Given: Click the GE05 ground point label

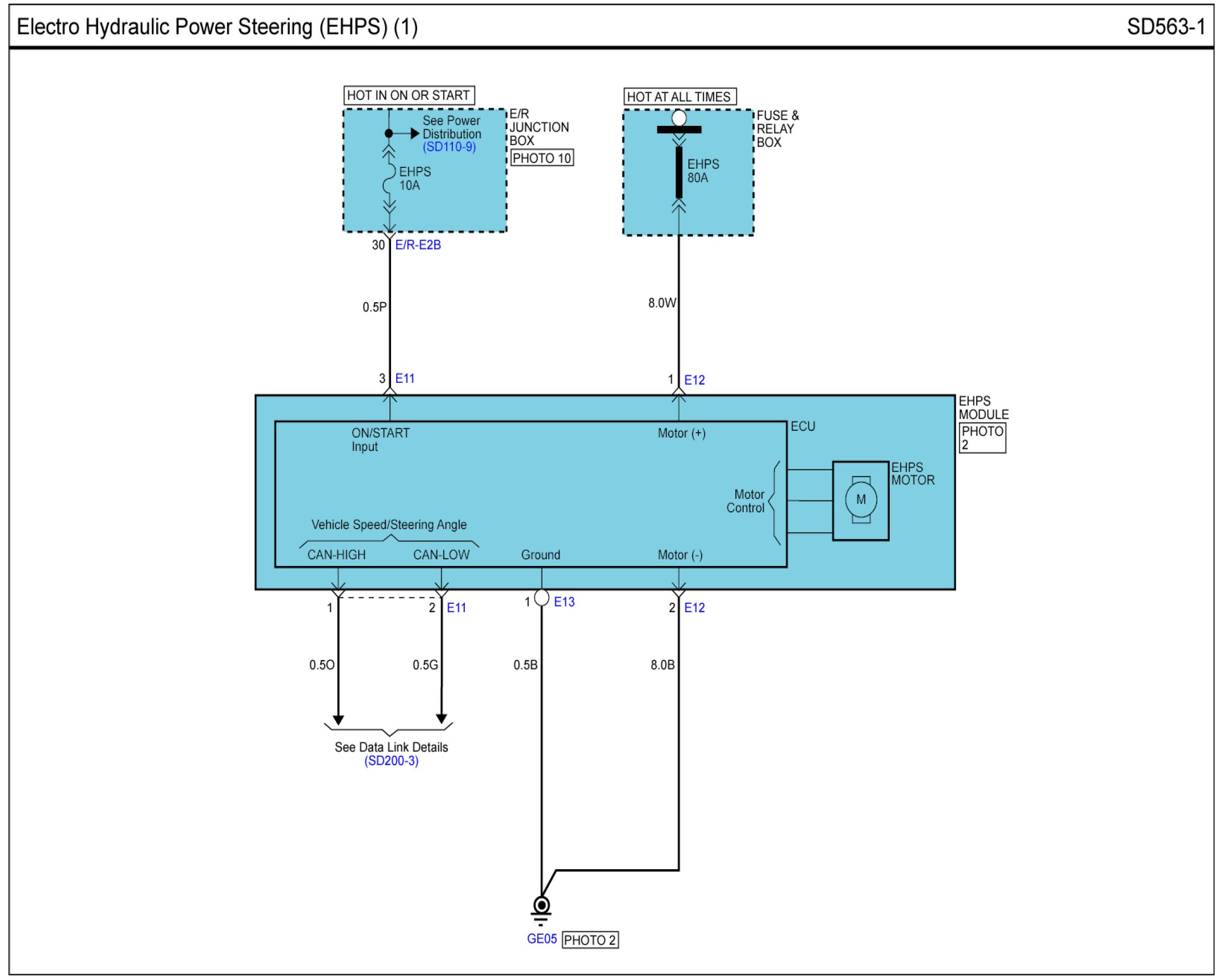Looking at the screenshot, I should tap(542, 939).
